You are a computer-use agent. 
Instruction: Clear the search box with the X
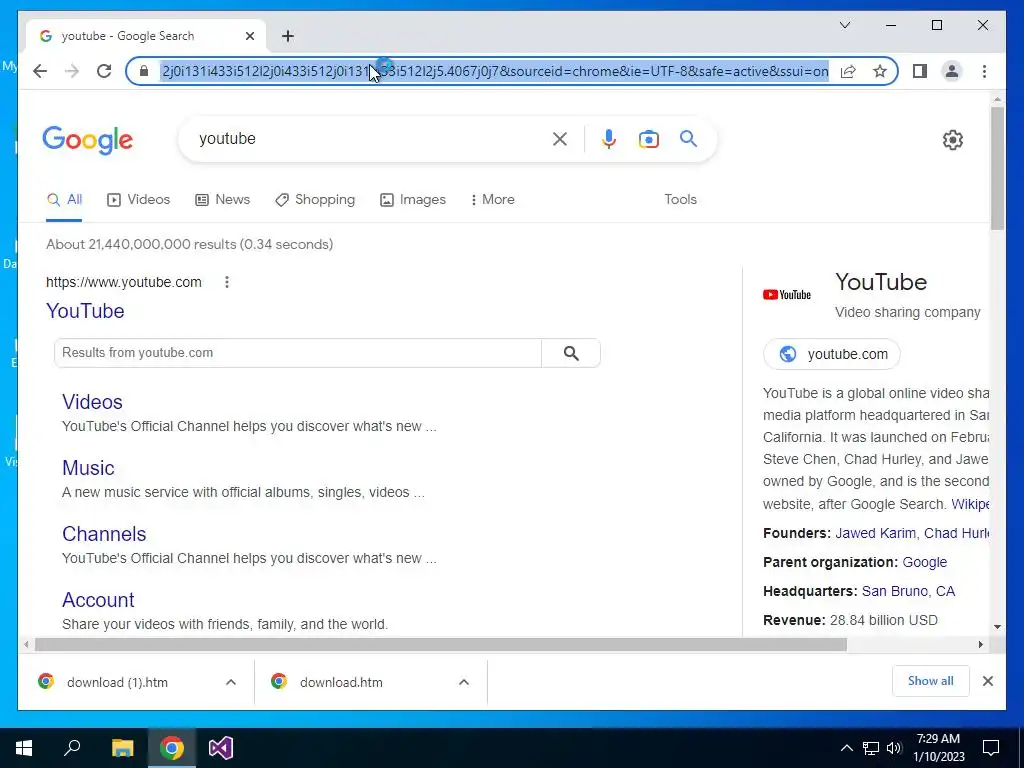(560, 139)
